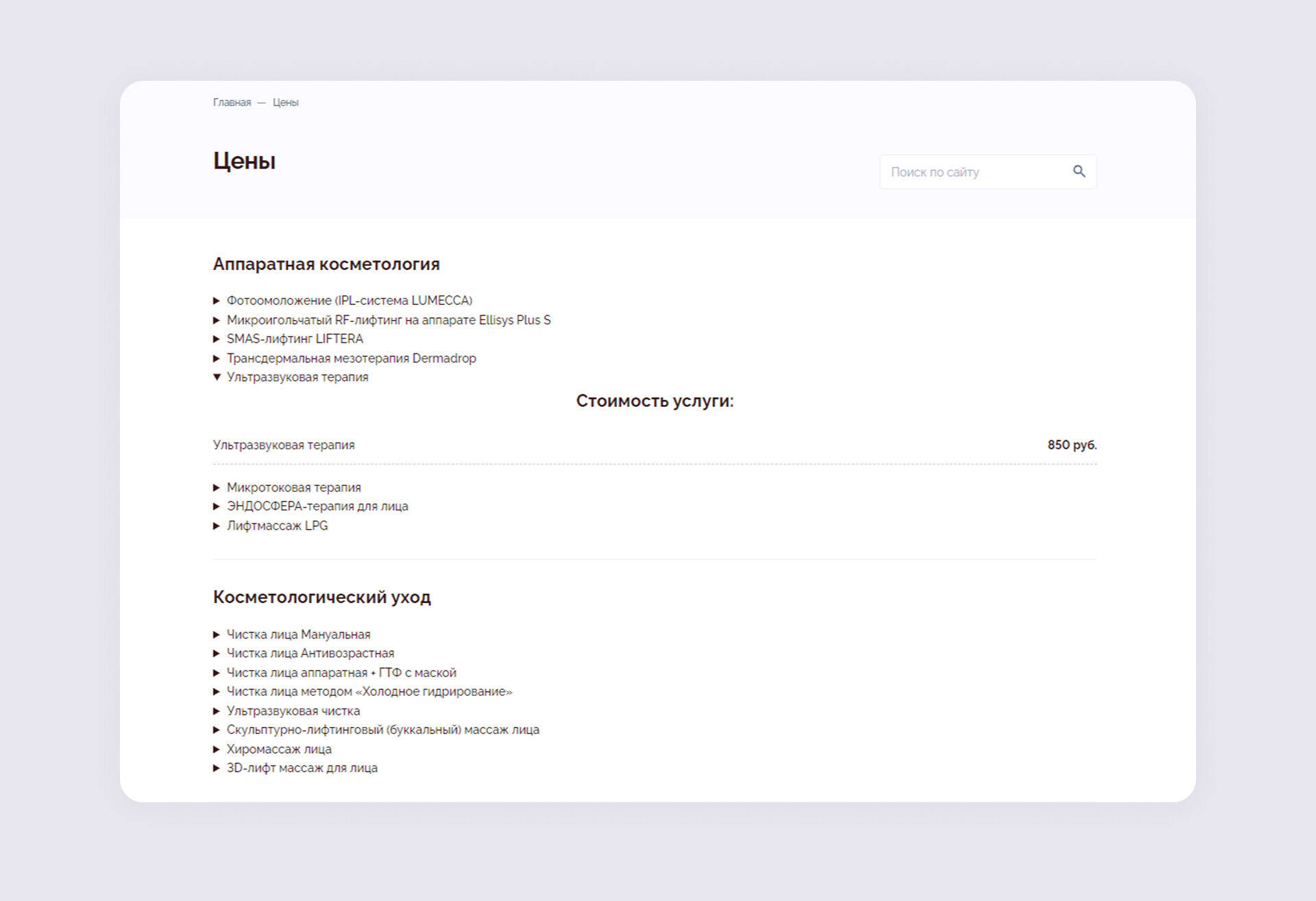This screenshot has height=901, width=1316.
Task: Expand Чистка лица аппаратная + ГТФ с маской
Action: point(341,673)
